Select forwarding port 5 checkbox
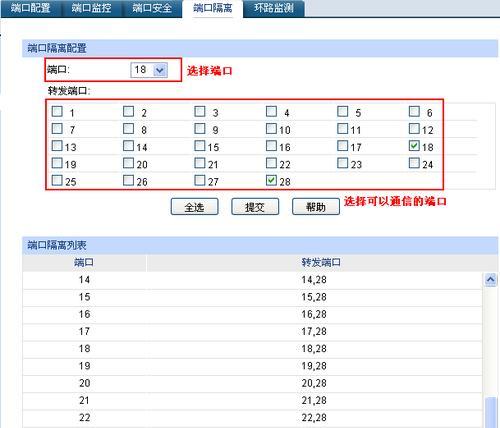This screenshot has height=428, width=500. pyautogui.click(x=343, y=111)
